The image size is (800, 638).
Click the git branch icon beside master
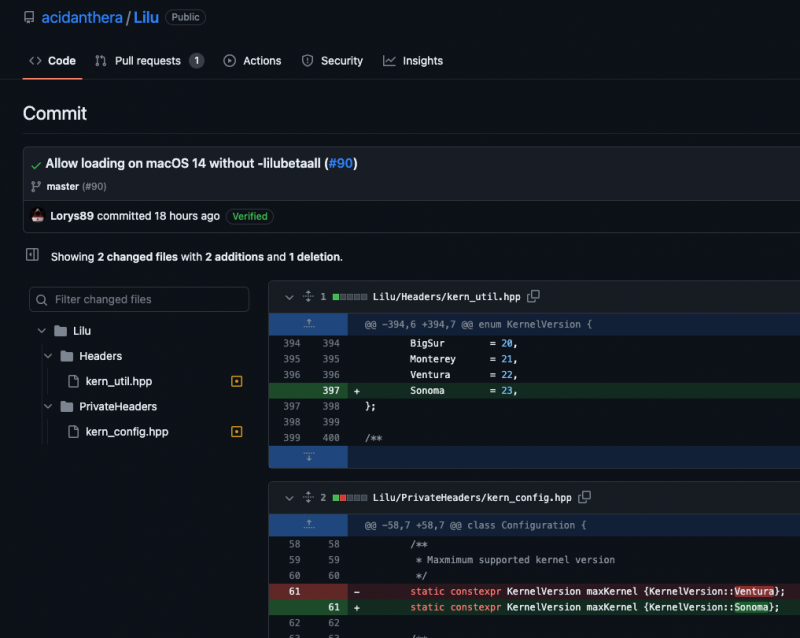(x=36, y=186)
